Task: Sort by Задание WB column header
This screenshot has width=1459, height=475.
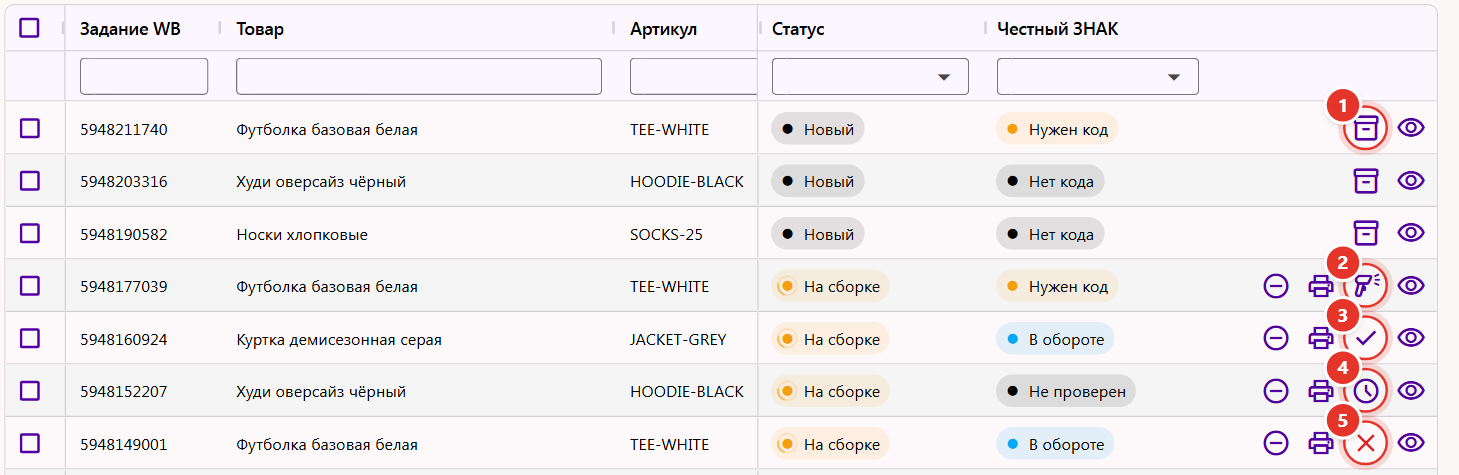Action: 130,29
